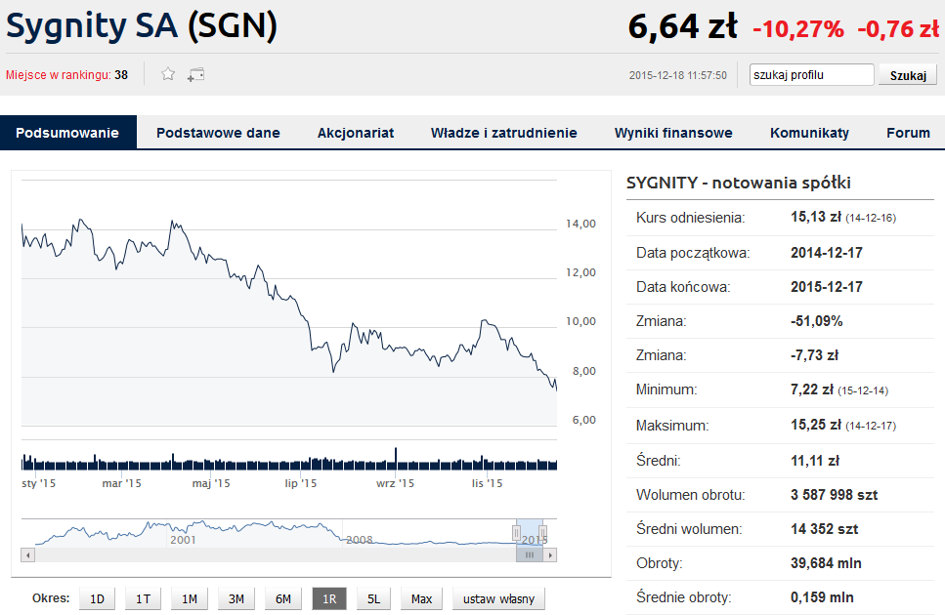This screenshot has width=945, height=615.
Task: Click the add to portfolio wallet icon
Action: (x=196, y=75)
